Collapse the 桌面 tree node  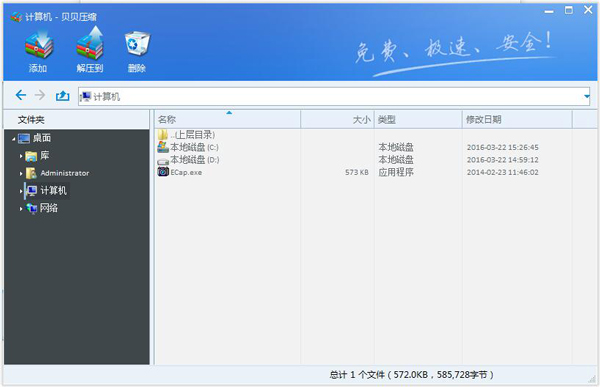(x=14, y=139)
